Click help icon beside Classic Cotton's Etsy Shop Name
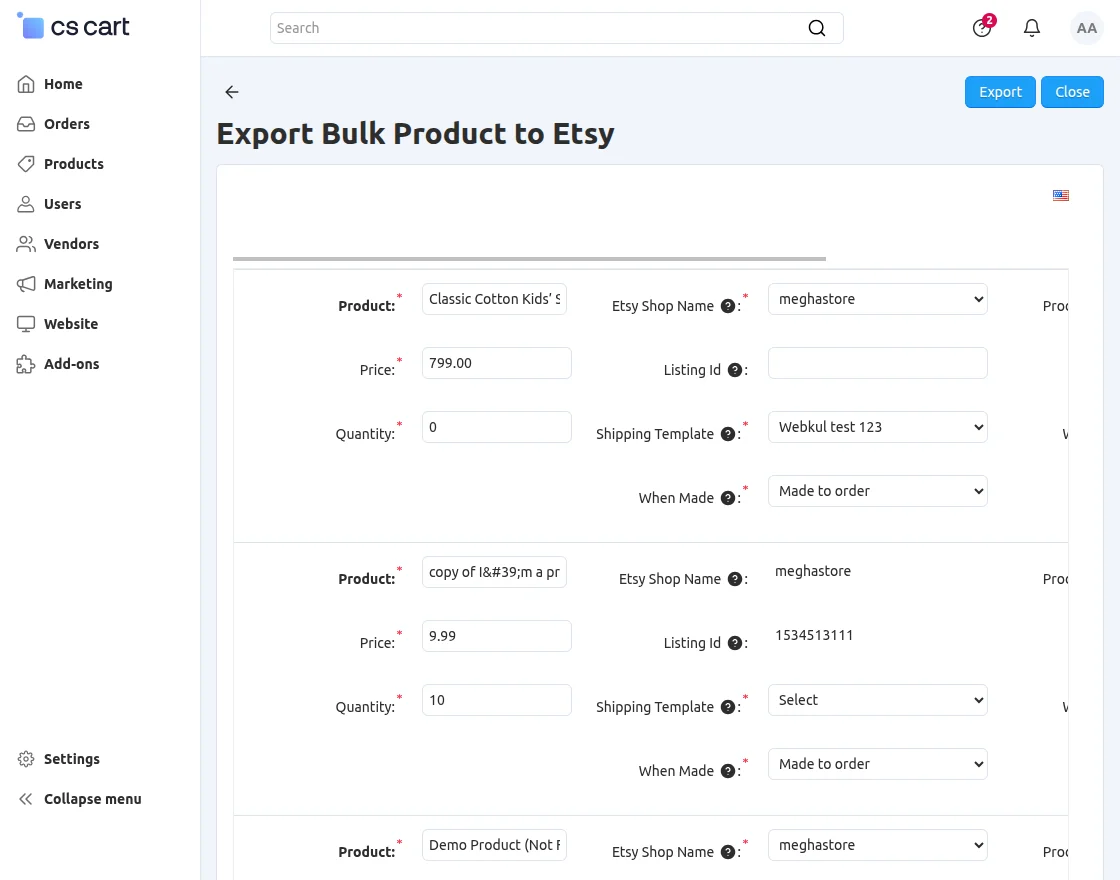 (x=728, y=306)
